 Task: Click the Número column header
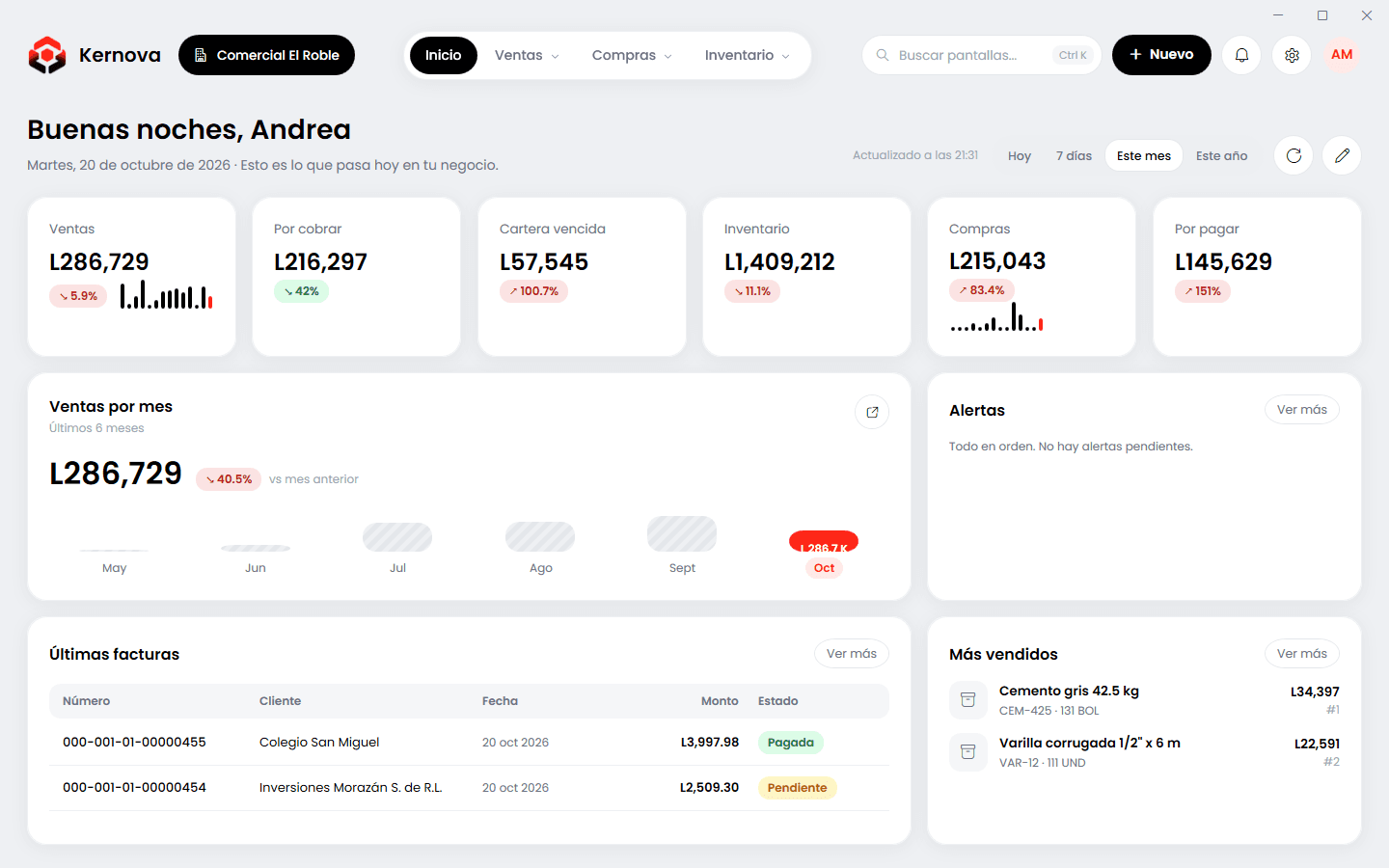pos(87,701)
